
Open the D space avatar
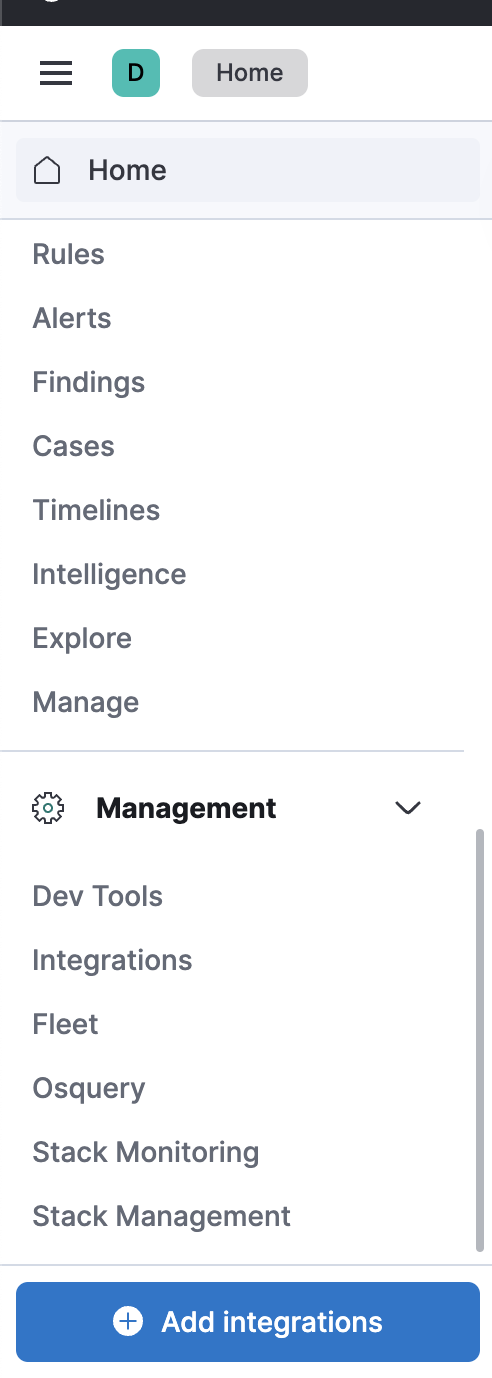pos(136,73)
